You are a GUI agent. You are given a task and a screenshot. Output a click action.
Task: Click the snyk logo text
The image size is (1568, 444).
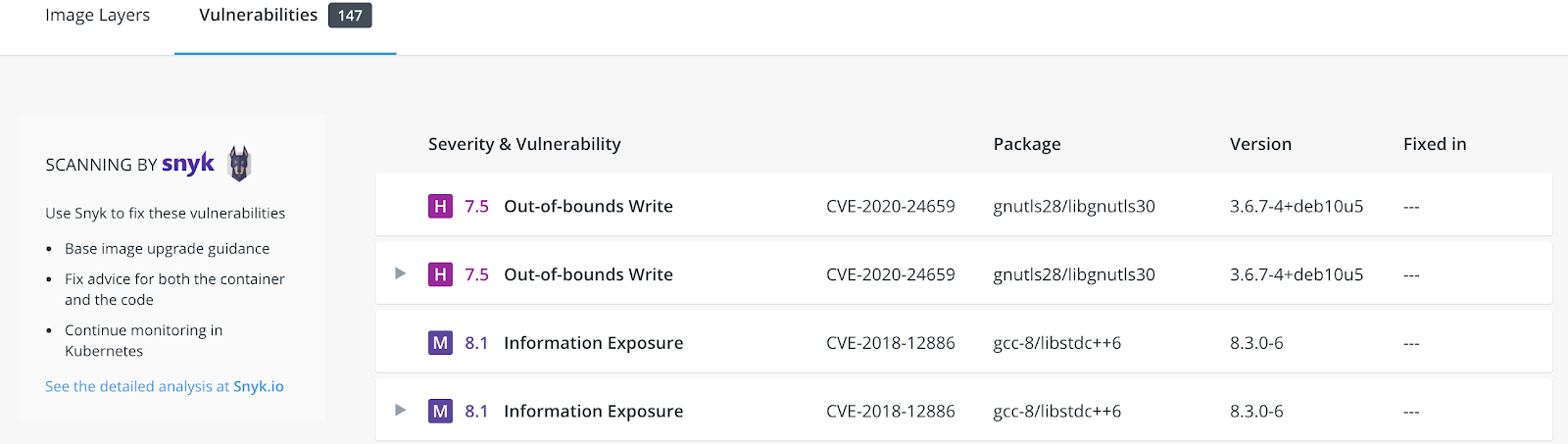188,164
